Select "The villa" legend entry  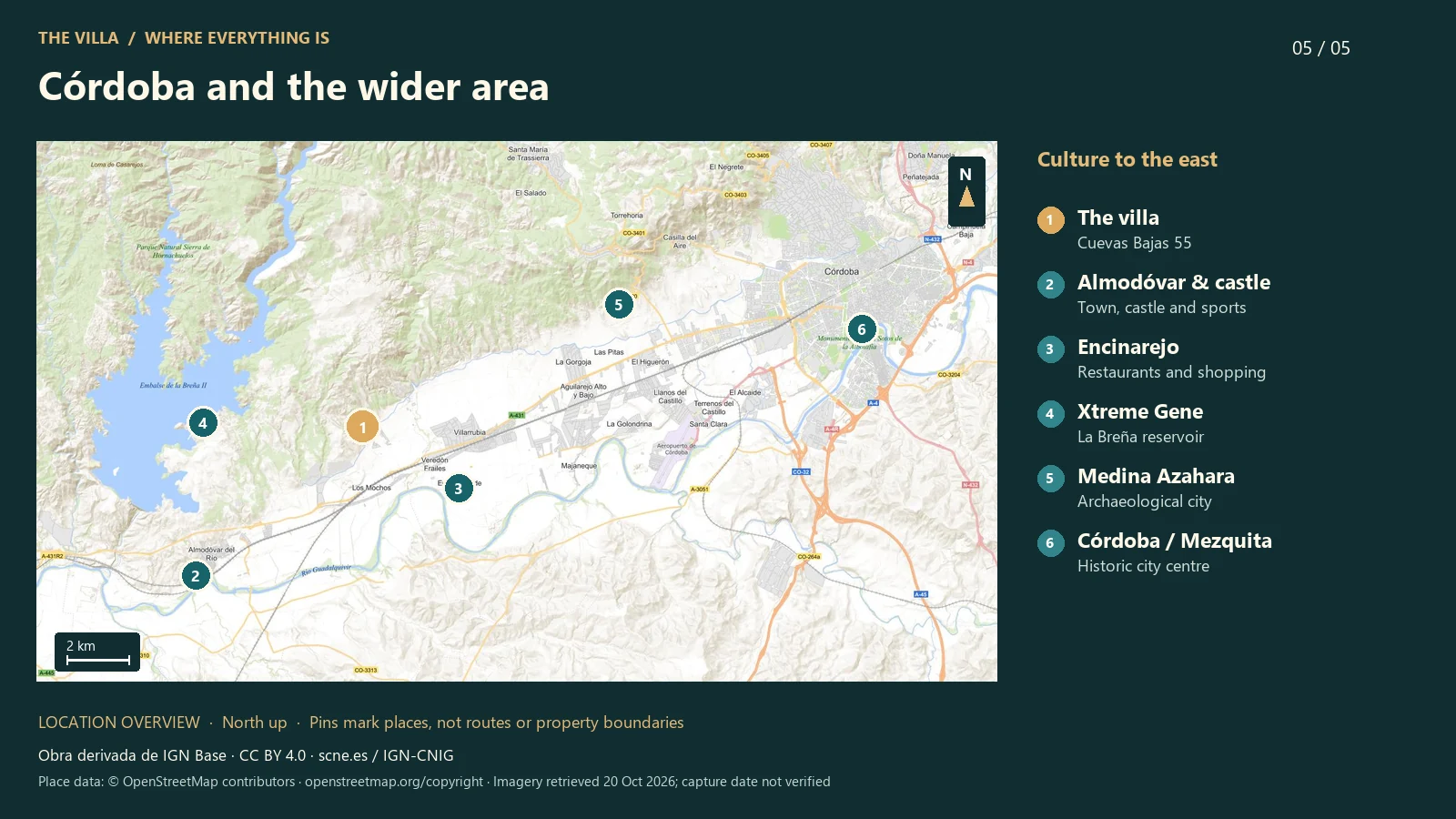pos(1134,229)
